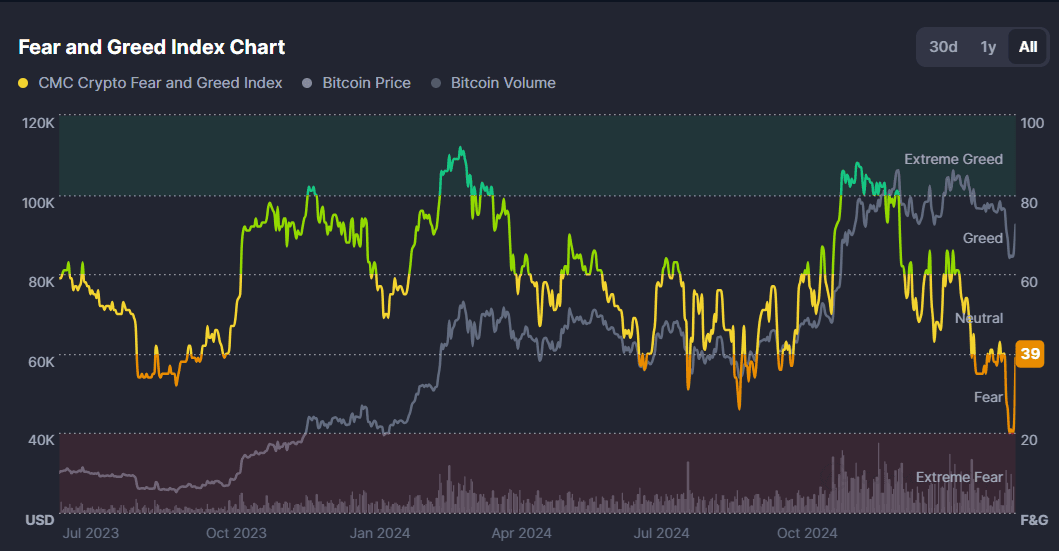Click the Neutral zone label

[x=979, y=318]
